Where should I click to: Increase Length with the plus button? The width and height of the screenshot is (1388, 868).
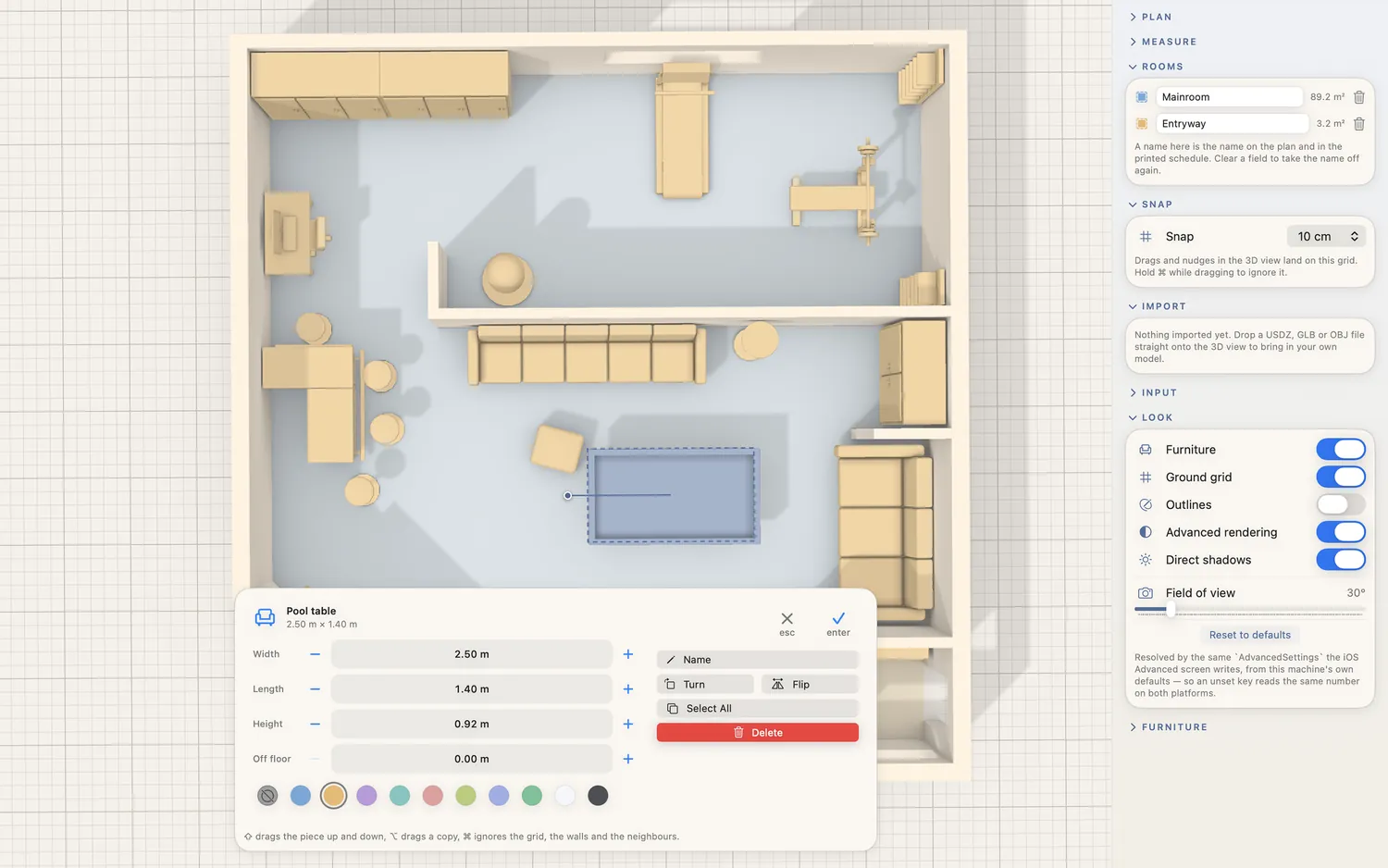(628, 689)
